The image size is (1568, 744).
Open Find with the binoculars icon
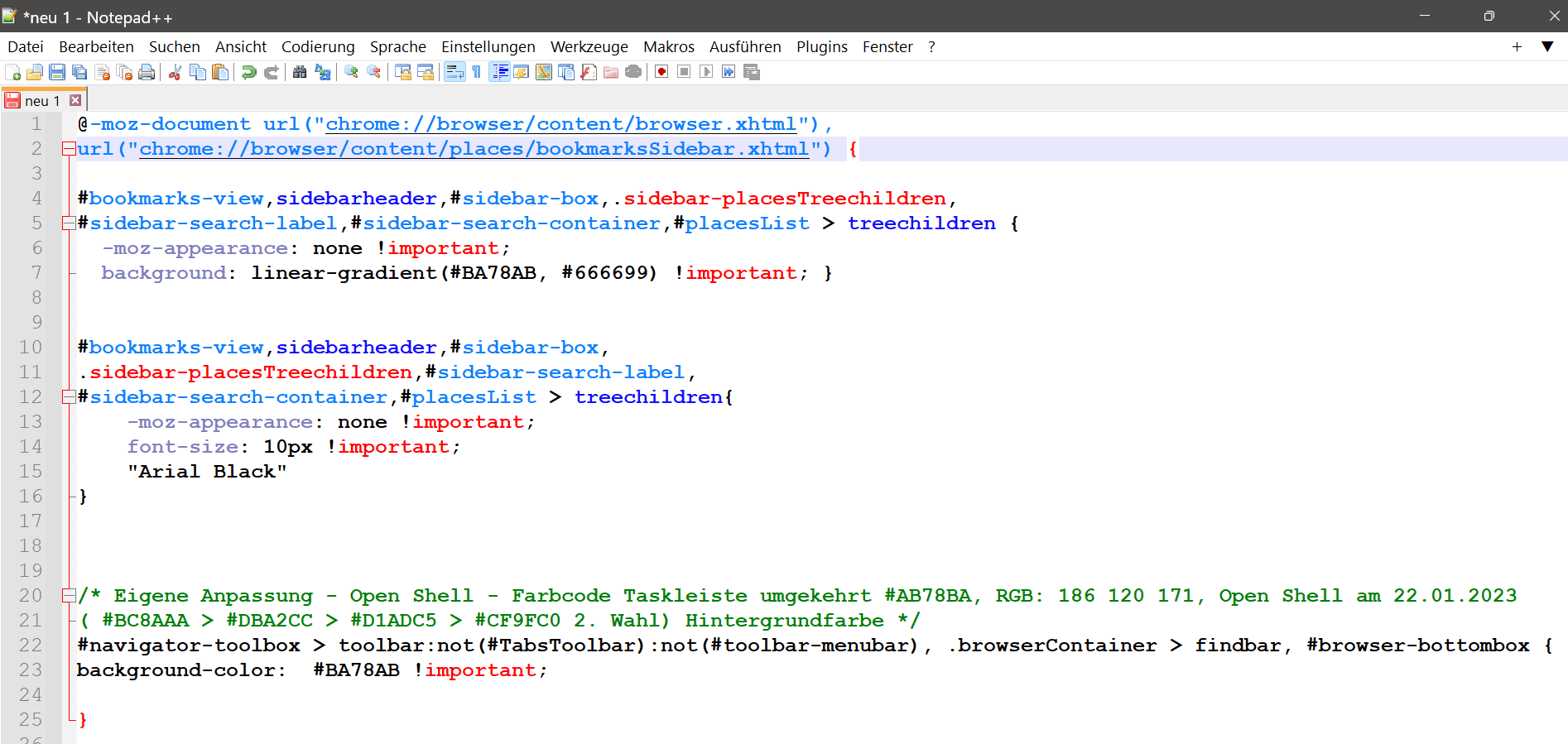pos(300,73)
